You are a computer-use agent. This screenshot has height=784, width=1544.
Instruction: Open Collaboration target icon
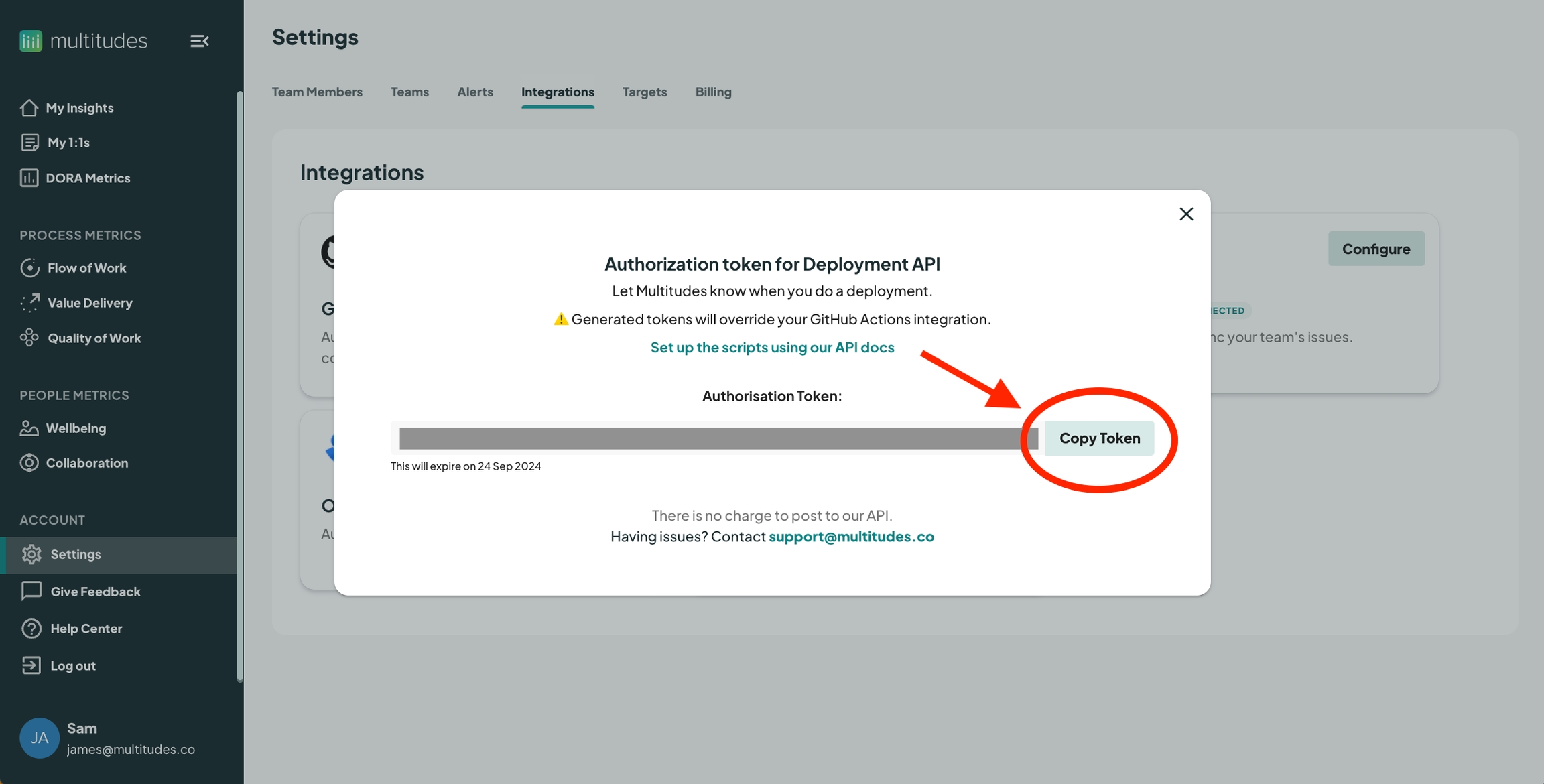(29, 463)
